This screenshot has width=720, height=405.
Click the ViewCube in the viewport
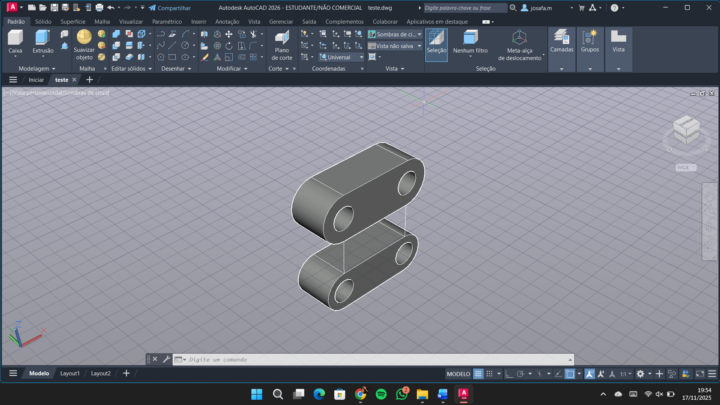[686, 129]
